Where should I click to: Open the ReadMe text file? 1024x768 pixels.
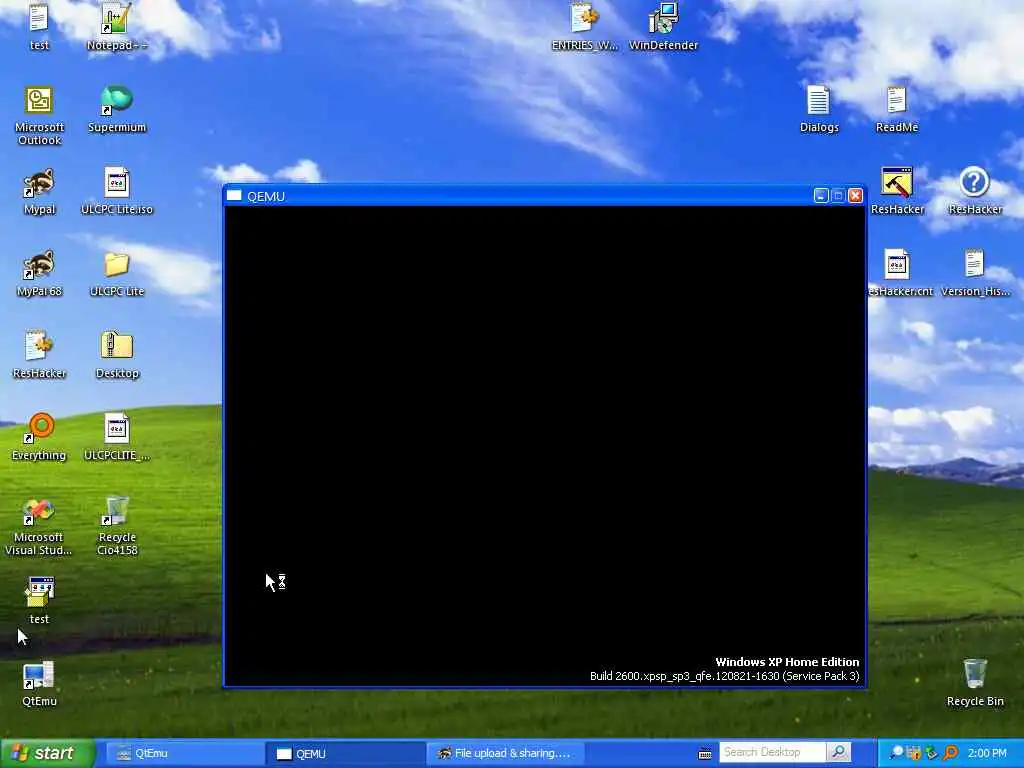897,109
